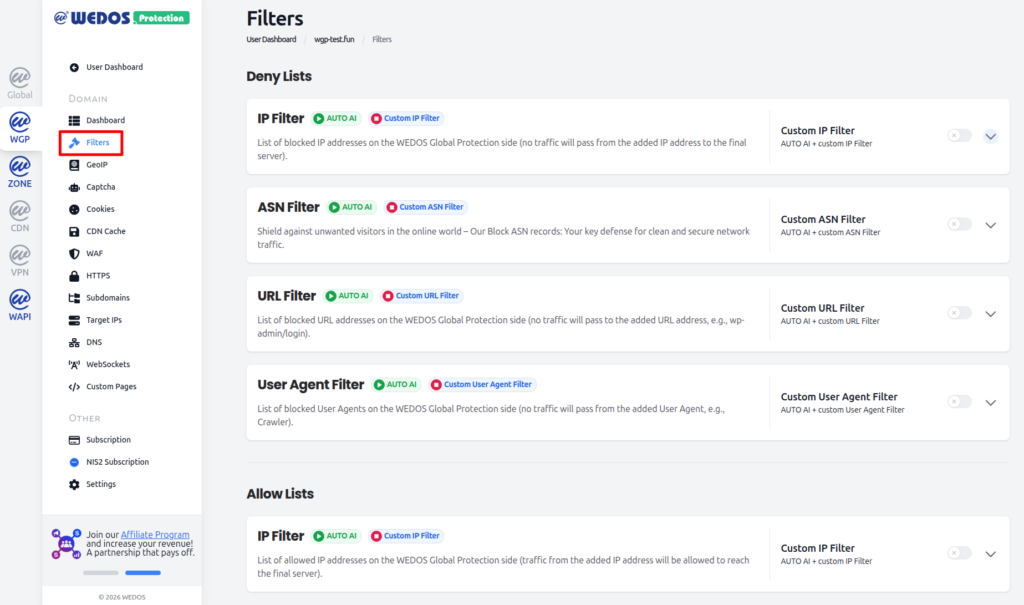The width and height of the screenshot is (1024, 605).
Task: Enable the Custom User Agent Filter toggle
Action: point(959,401)
